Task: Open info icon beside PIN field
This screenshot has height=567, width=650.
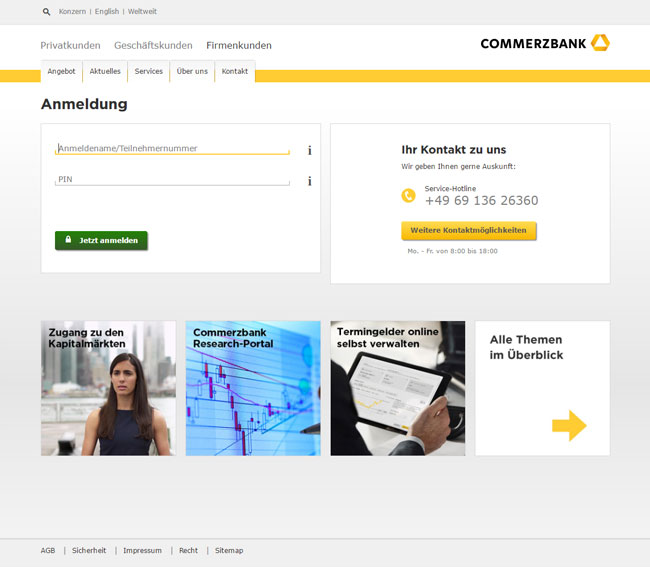Action: [310, 181]
